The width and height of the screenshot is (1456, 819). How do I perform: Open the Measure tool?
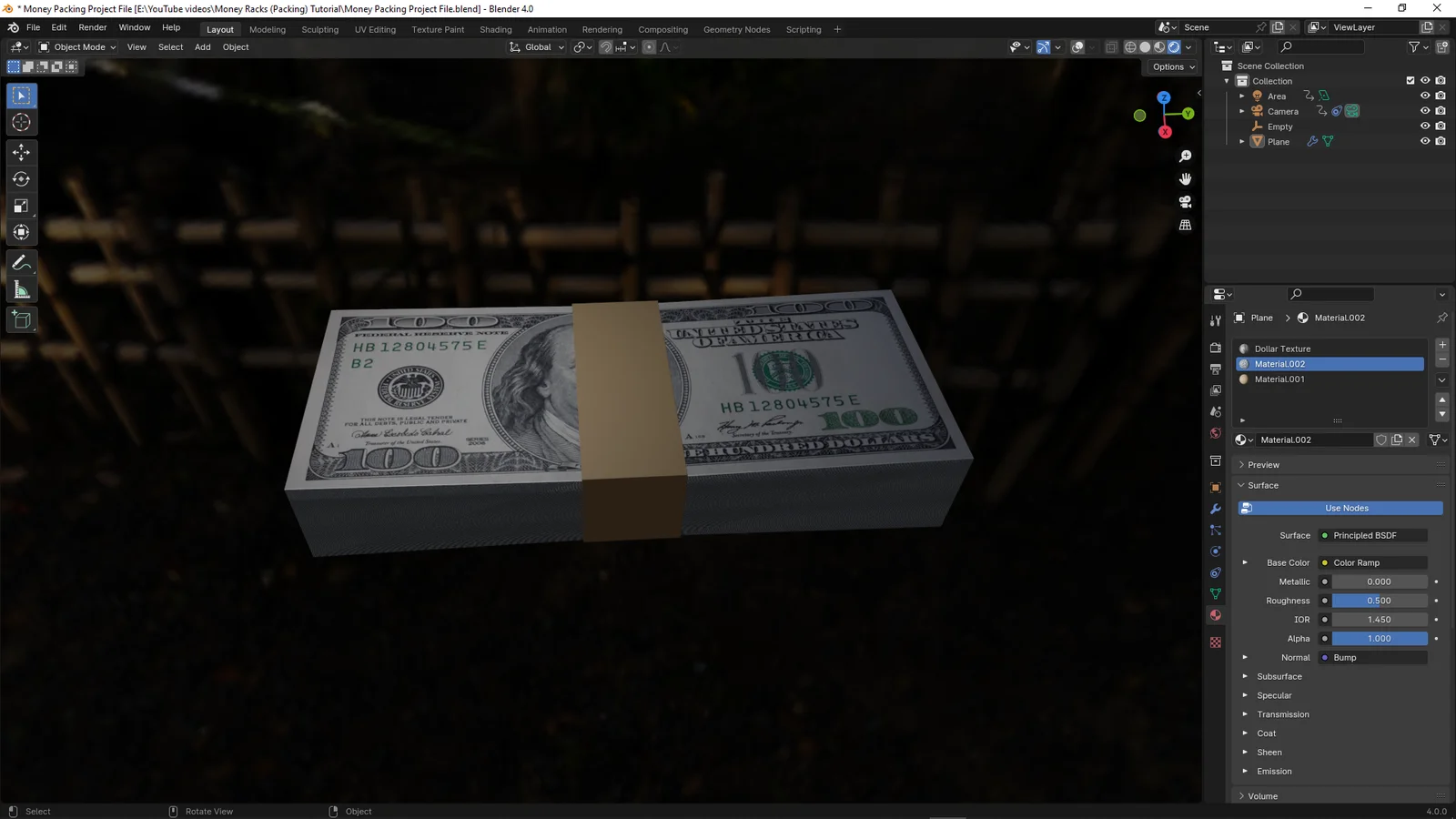pyautogui.click(x=21, y=288)
